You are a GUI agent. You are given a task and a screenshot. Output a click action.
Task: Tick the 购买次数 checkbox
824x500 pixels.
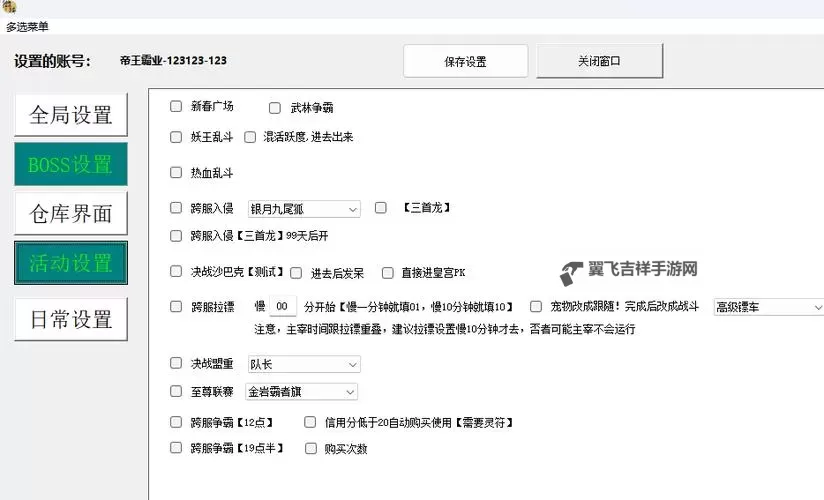(311, 448)
